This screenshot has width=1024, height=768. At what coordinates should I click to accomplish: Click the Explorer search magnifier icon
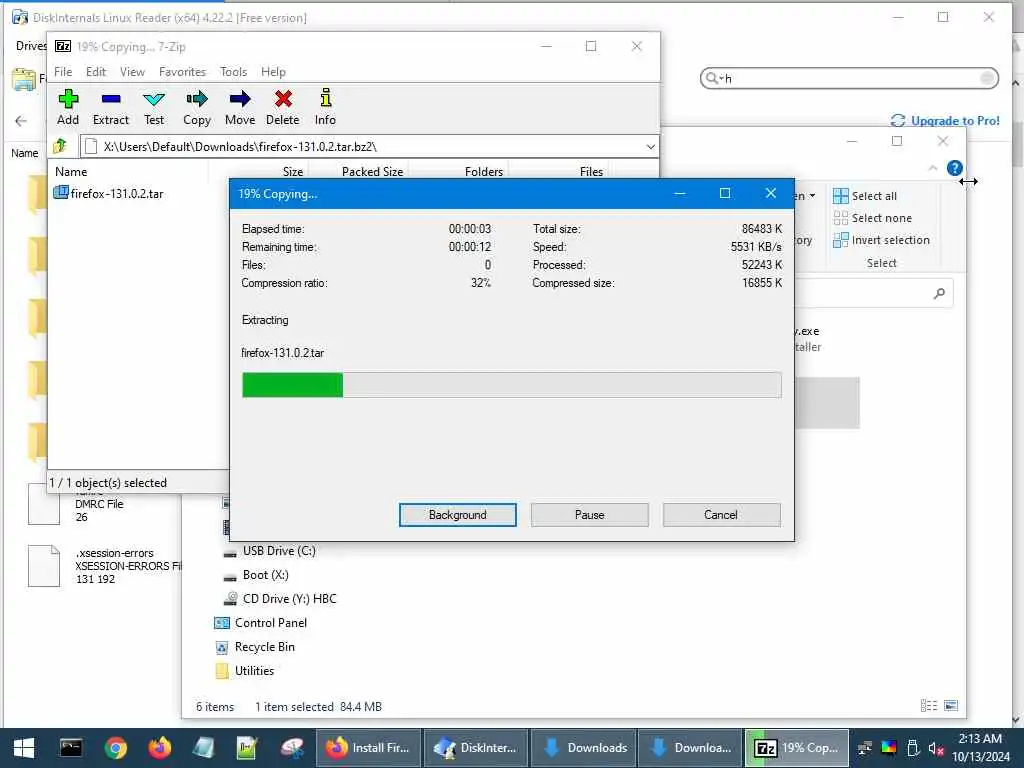[939, 294]
